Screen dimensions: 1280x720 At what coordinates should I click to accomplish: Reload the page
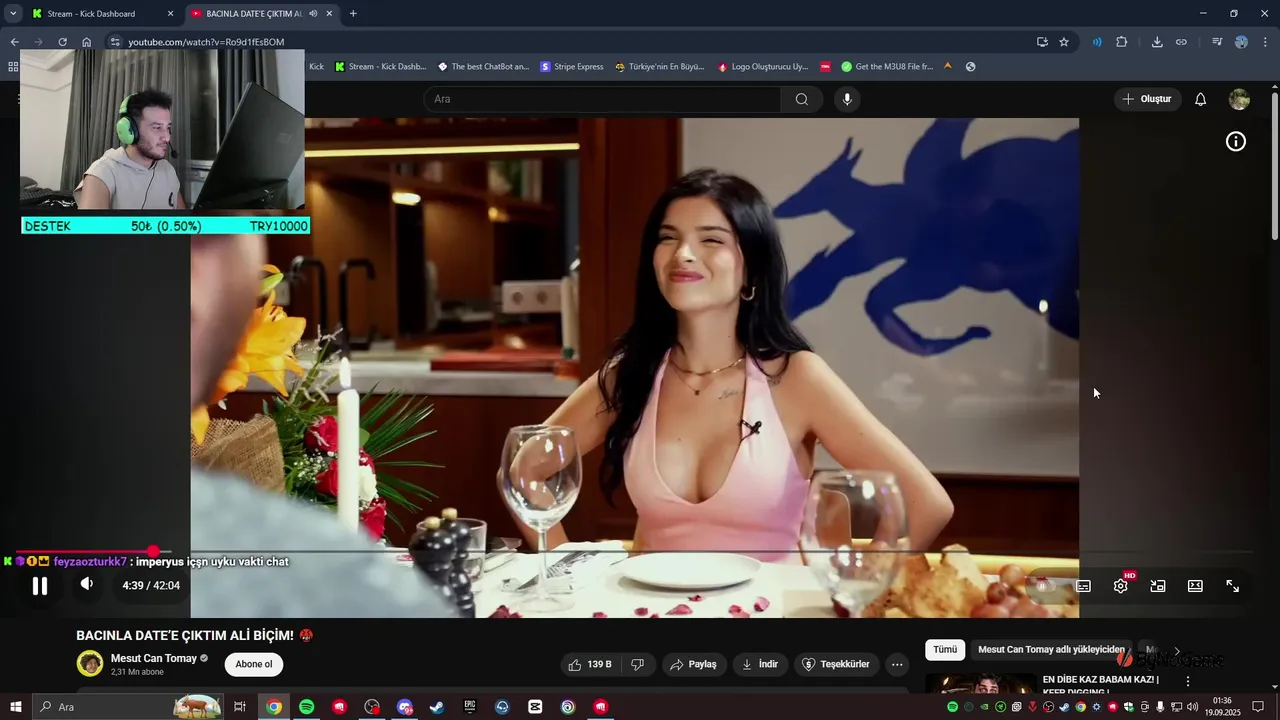point(62,42)
